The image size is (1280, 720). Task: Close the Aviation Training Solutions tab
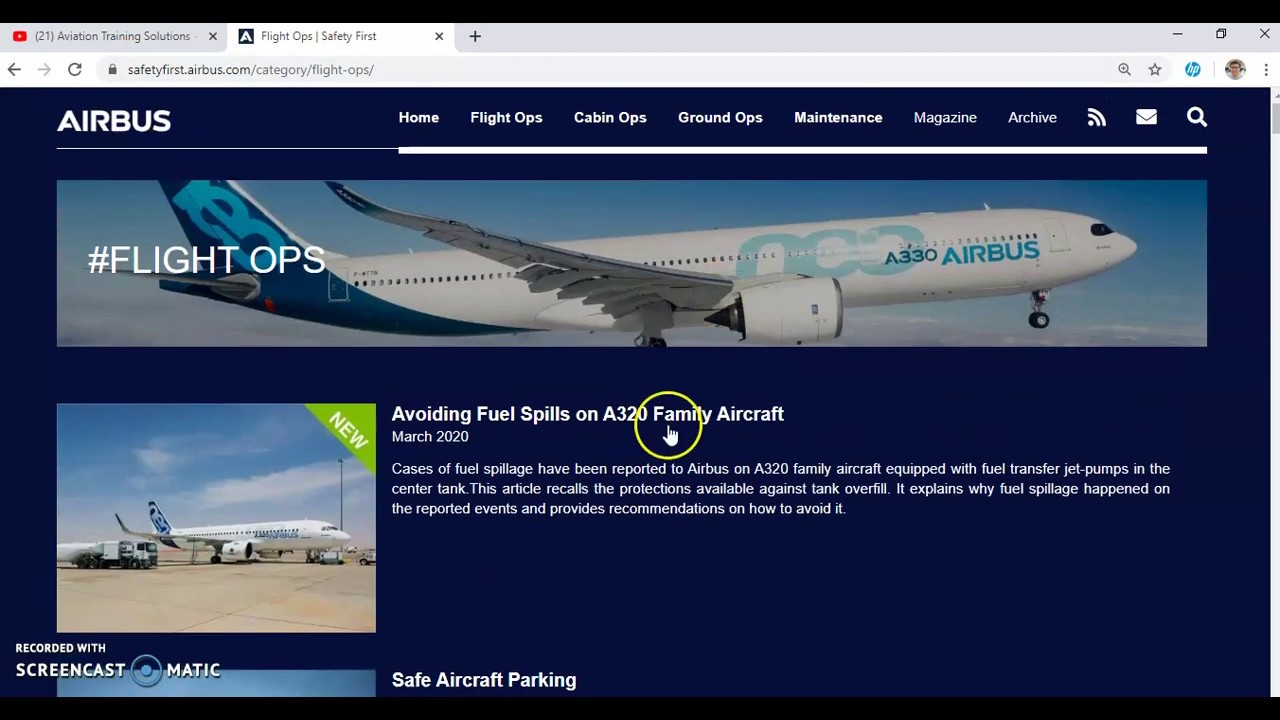(212, 36)
